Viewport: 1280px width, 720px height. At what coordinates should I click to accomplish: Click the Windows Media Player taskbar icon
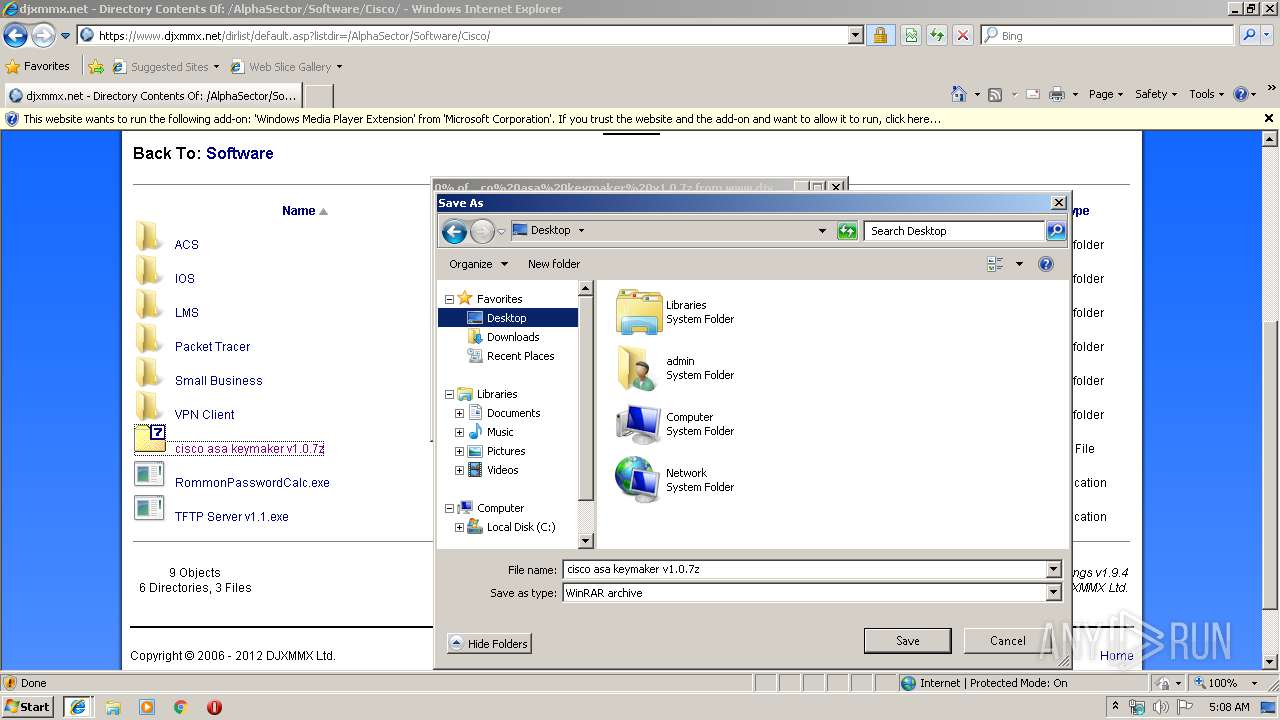(147, 707)
